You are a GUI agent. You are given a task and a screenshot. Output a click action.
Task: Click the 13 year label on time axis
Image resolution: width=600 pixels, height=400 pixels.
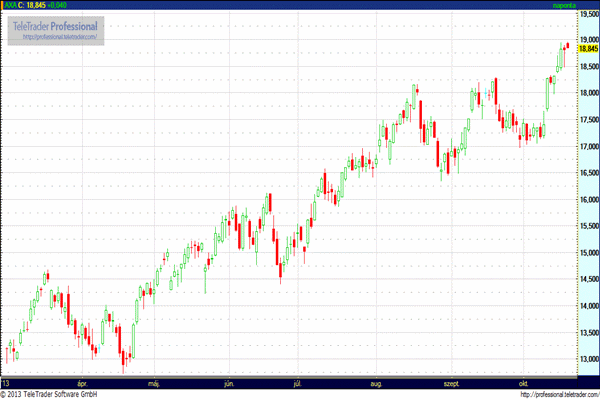6,383
